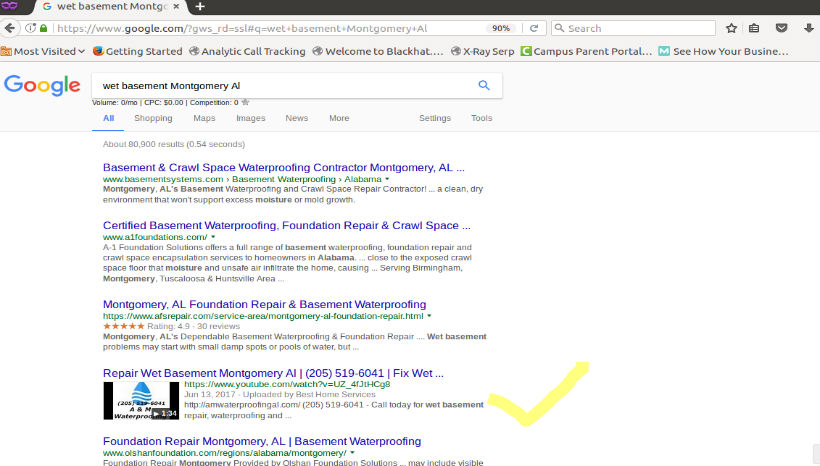Viewport: 820px width, 466px height.
Task: Open the search Tools menu
Action: [481, 118]
